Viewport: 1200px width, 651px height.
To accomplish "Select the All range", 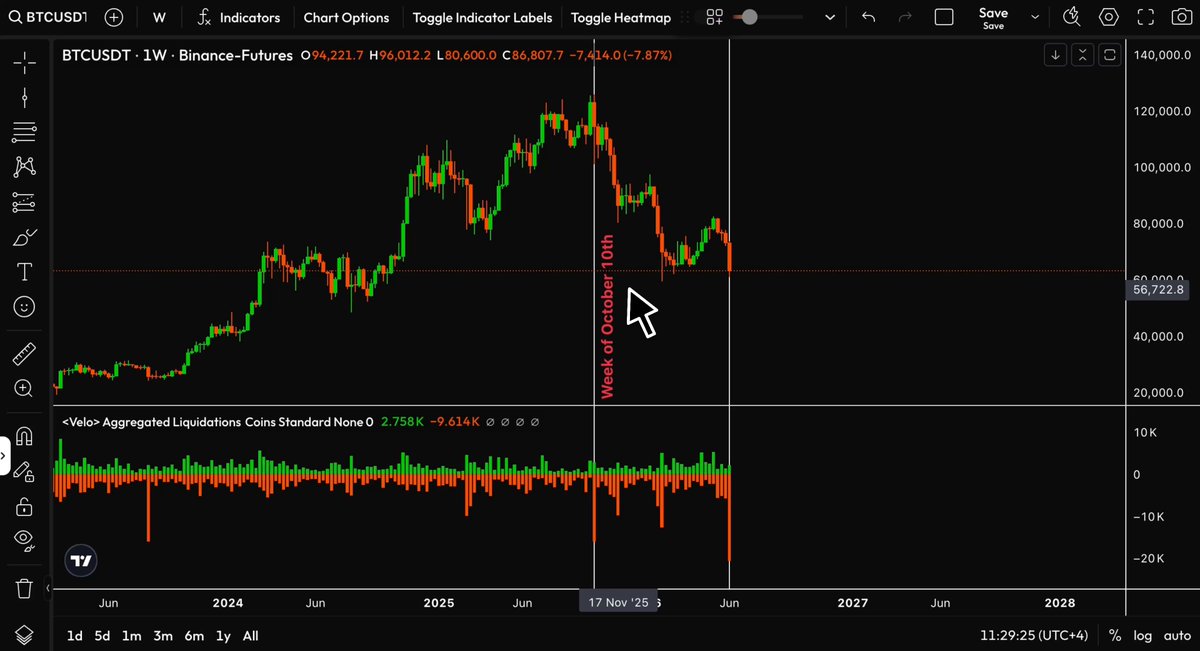I will pos(251,636).
